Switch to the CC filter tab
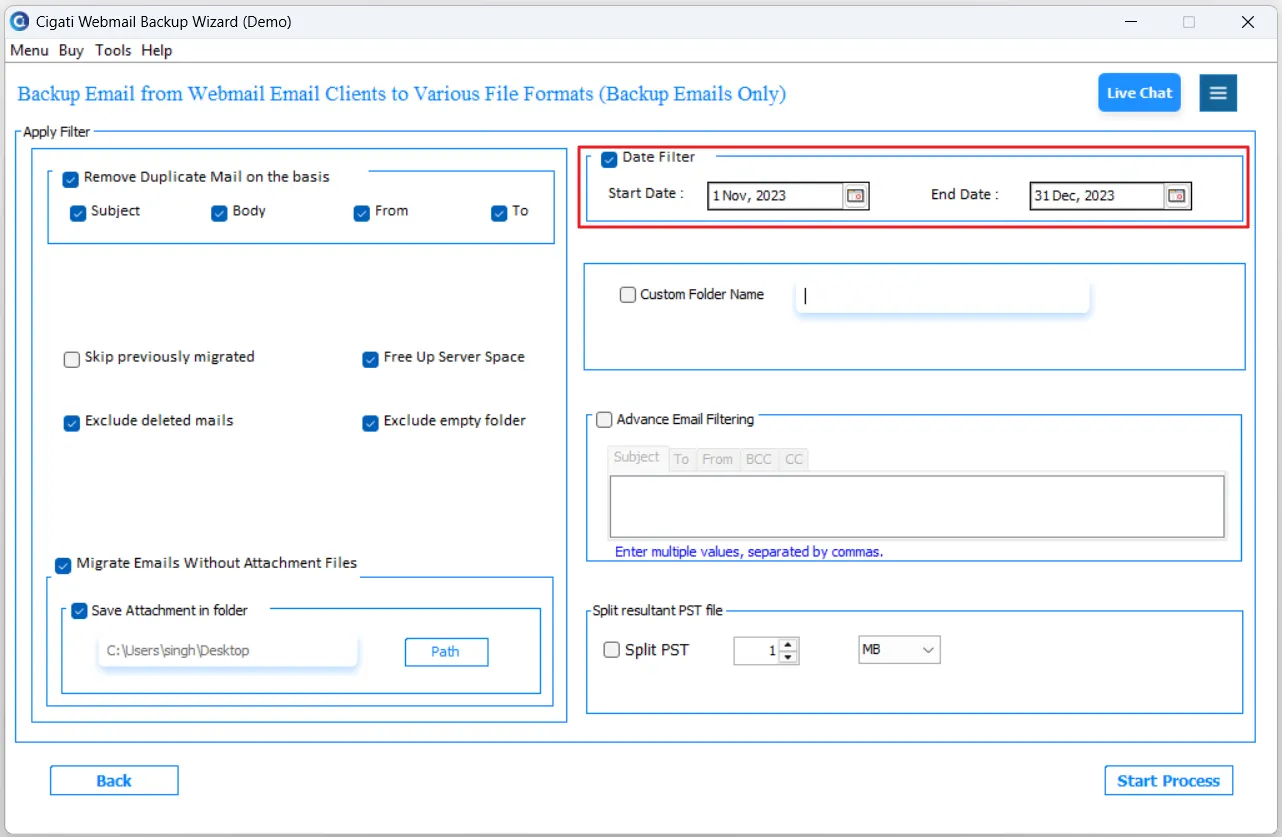Viewport: 1282px width, 837px height. 794,459
